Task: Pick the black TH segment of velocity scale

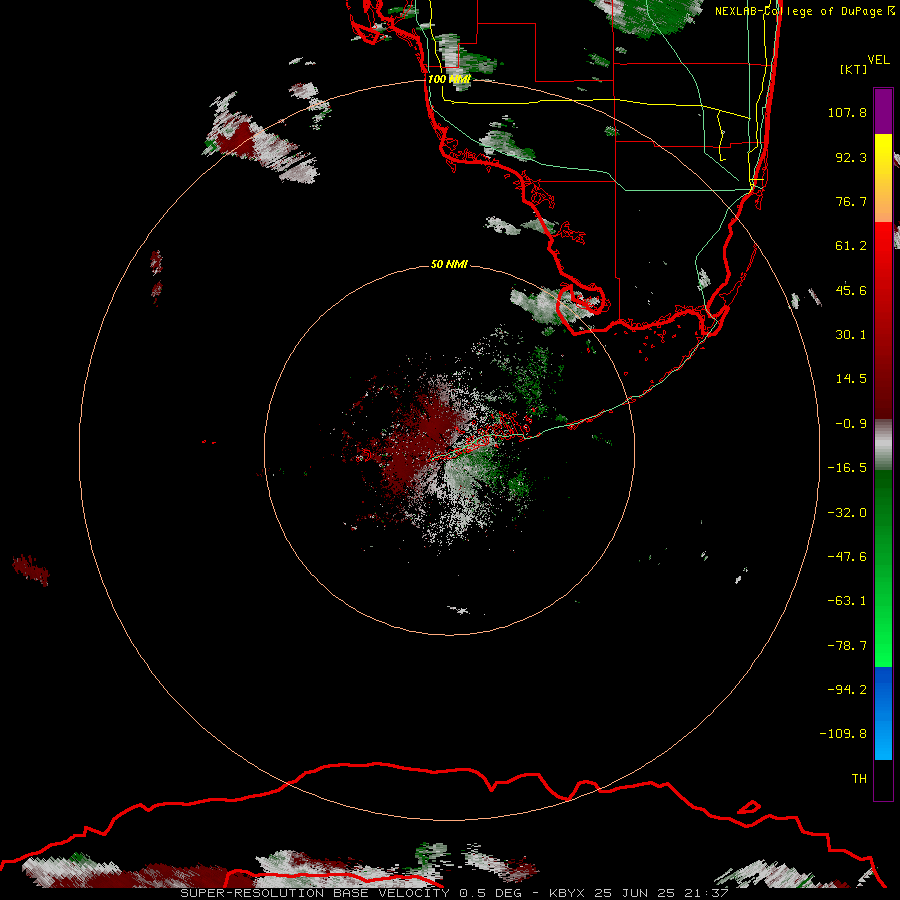Action: (883, 780)
